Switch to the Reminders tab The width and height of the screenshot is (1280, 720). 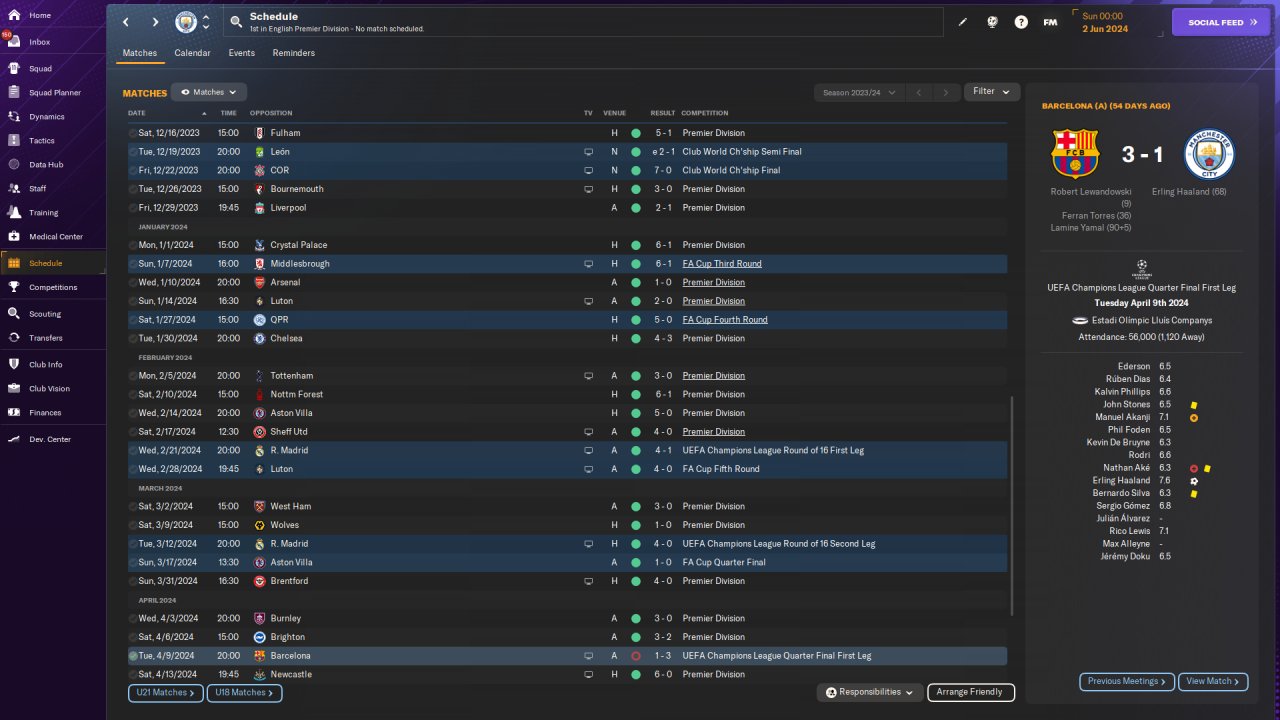[294, 53]
